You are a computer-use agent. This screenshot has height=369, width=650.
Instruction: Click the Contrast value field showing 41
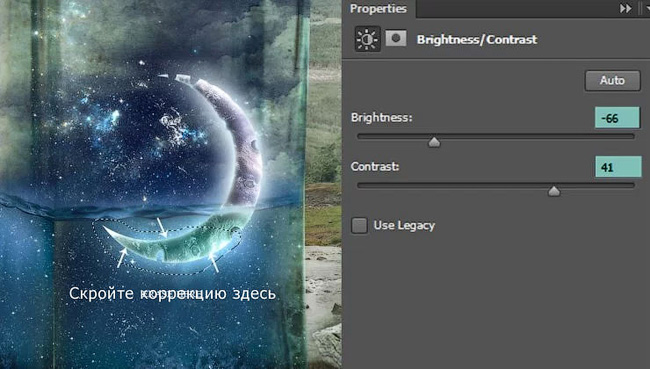click(618, 167)
